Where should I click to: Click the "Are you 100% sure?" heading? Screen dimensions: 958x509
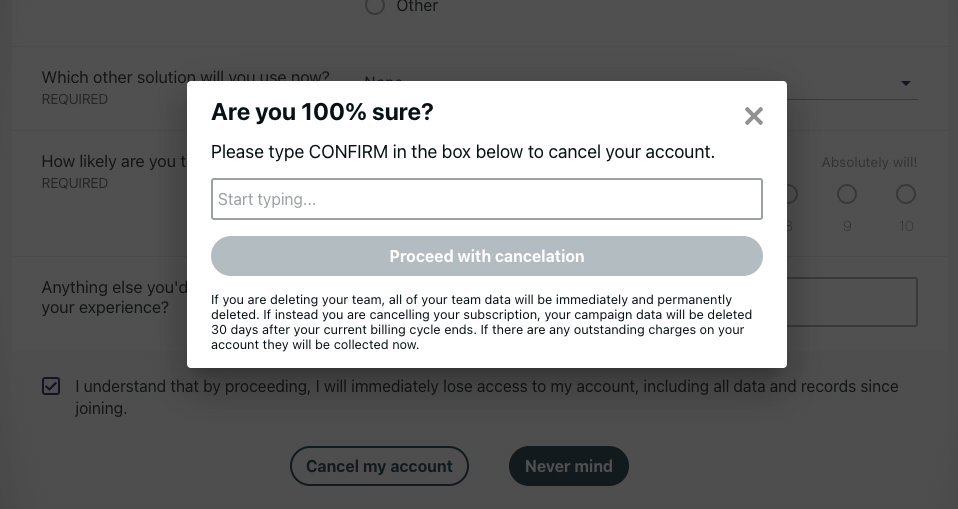coord(322,112)
